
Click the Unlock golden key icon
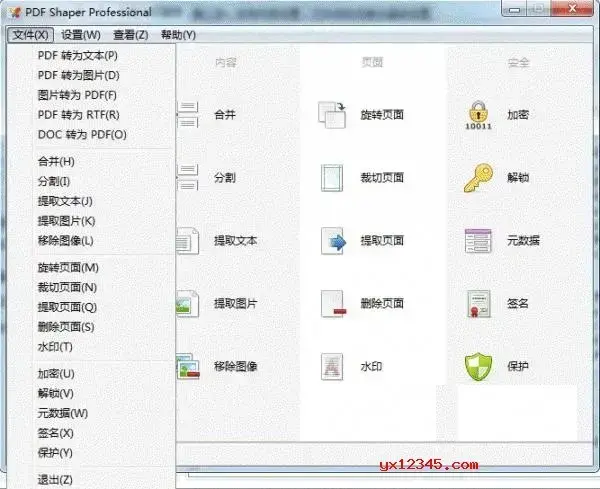[x=478, y=178]
